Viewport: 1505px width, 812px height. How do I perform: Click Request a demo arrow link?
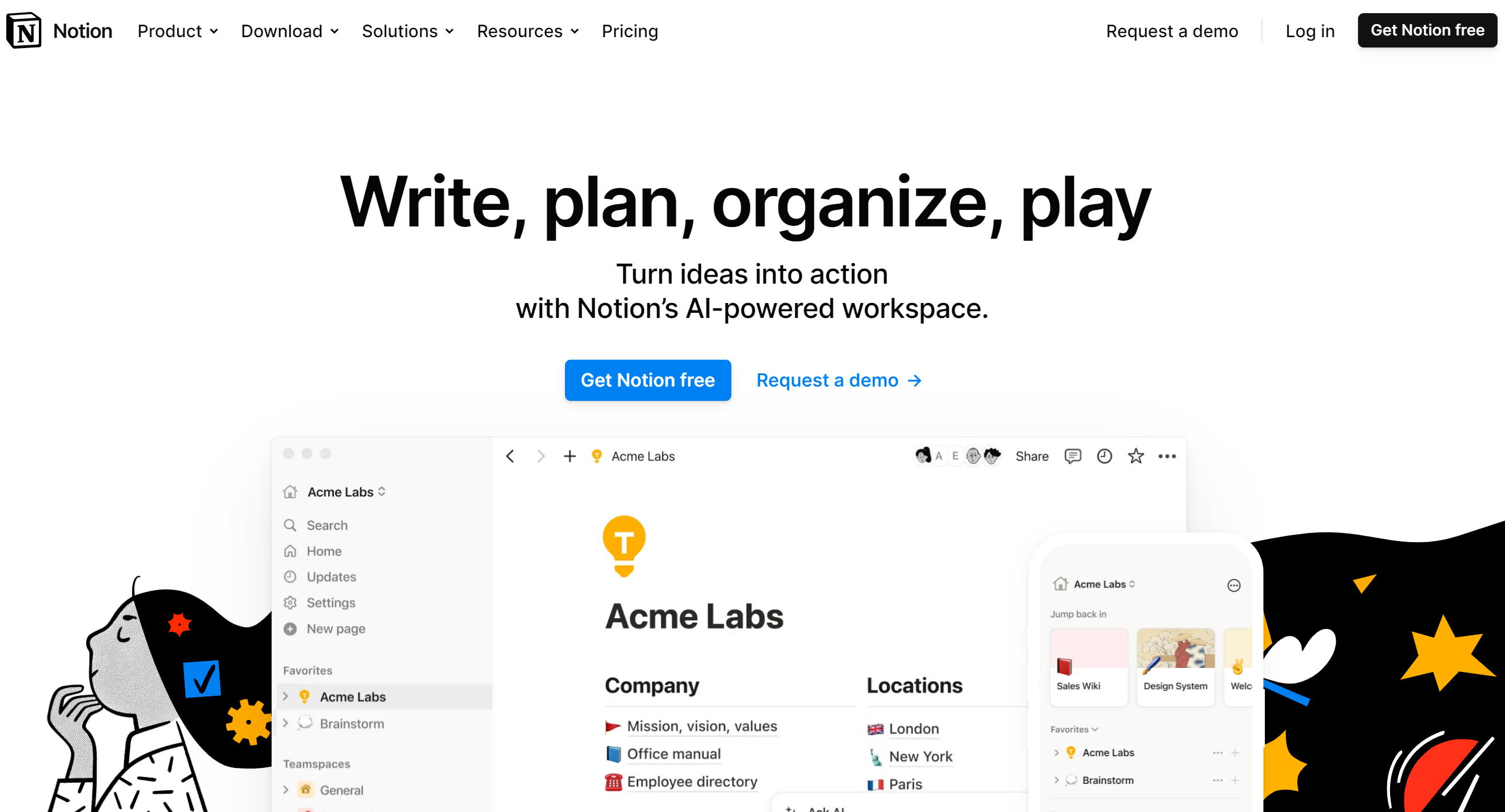pos(838,380)
